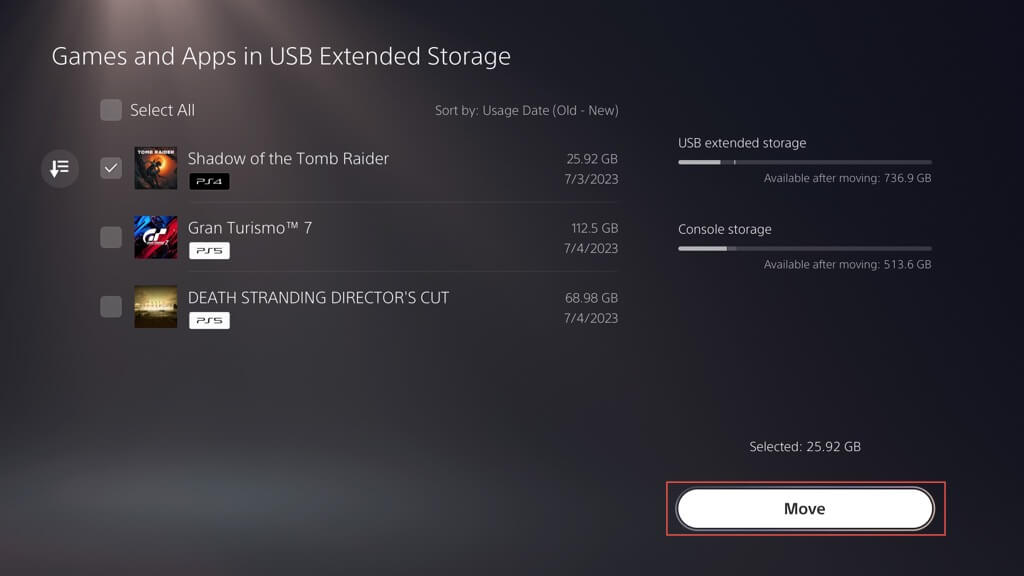Click Death Stranding Director's Cut thumbnail

click(x=156, y=307)
